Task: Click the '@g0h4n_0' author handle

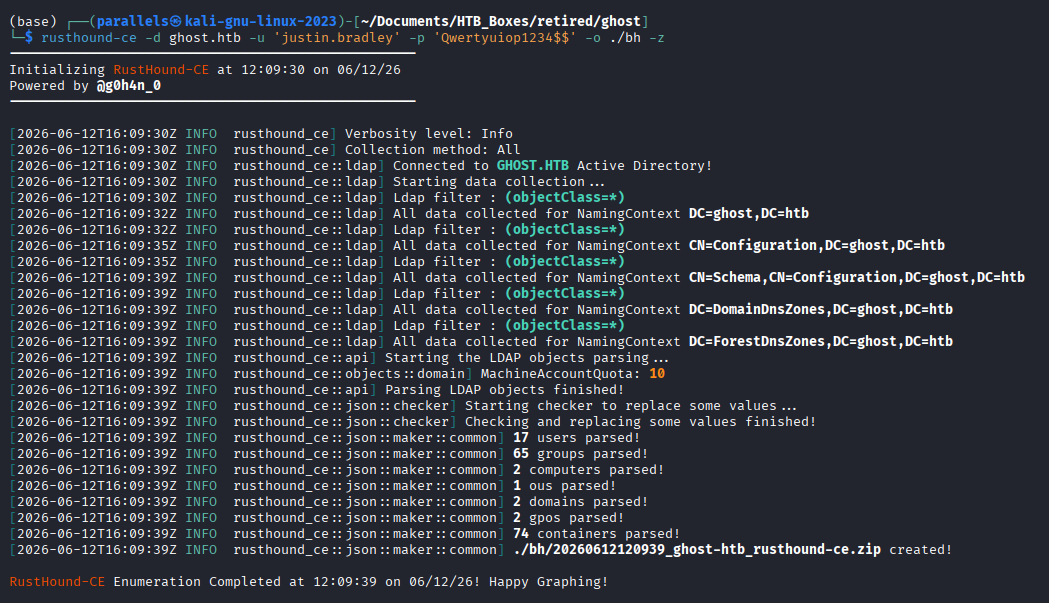Action: (x=129, y=86)
